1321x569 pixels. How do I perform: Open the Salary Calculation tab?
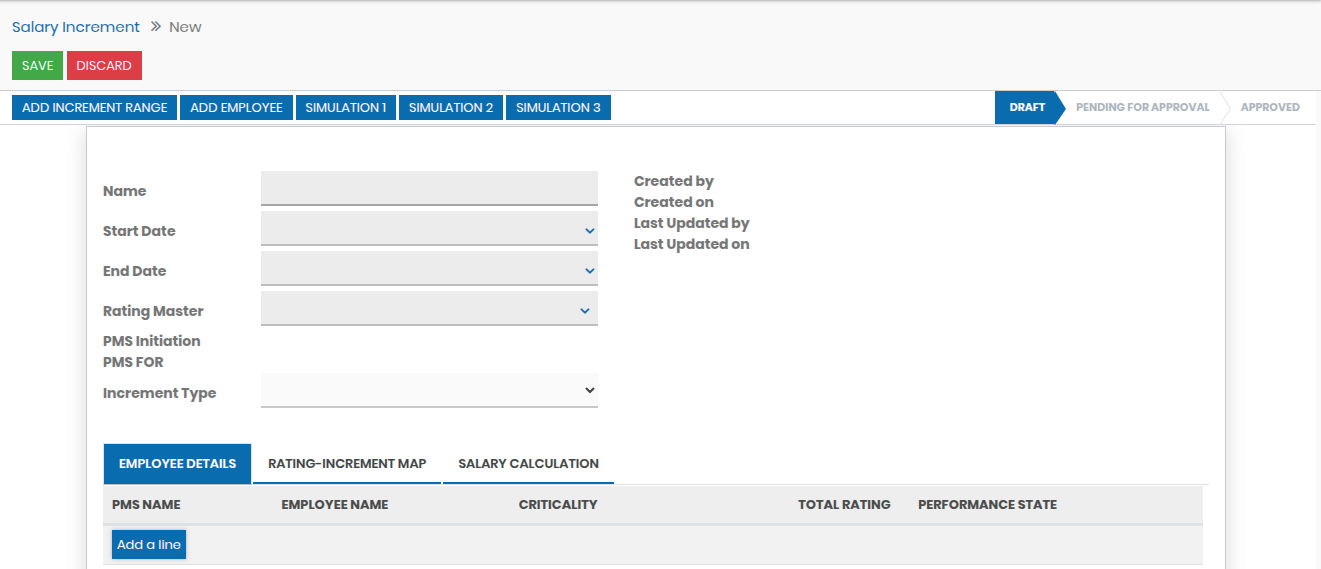[528, 464]
